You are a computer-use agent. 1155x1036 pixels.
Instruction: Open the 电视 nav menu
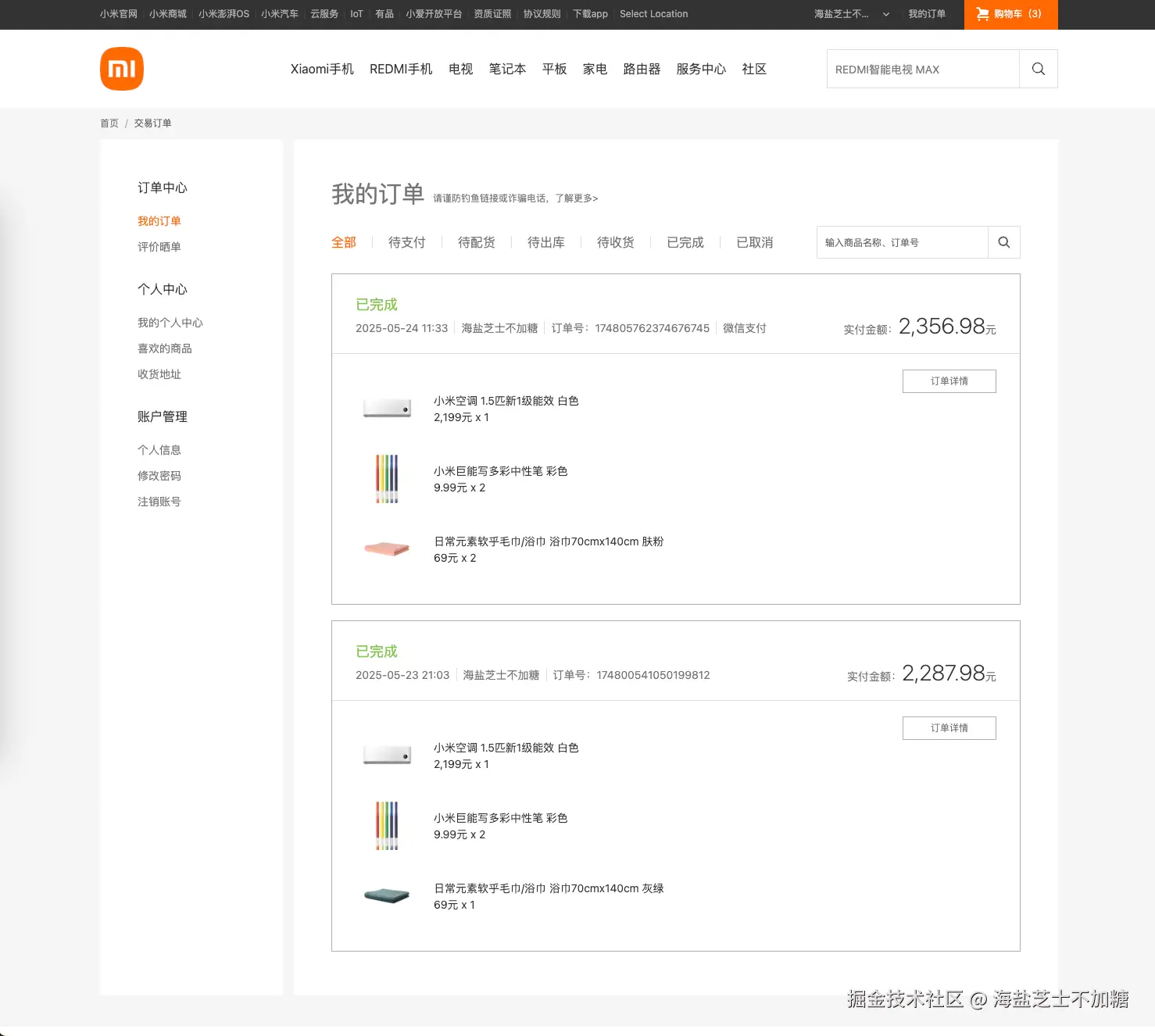461,69
